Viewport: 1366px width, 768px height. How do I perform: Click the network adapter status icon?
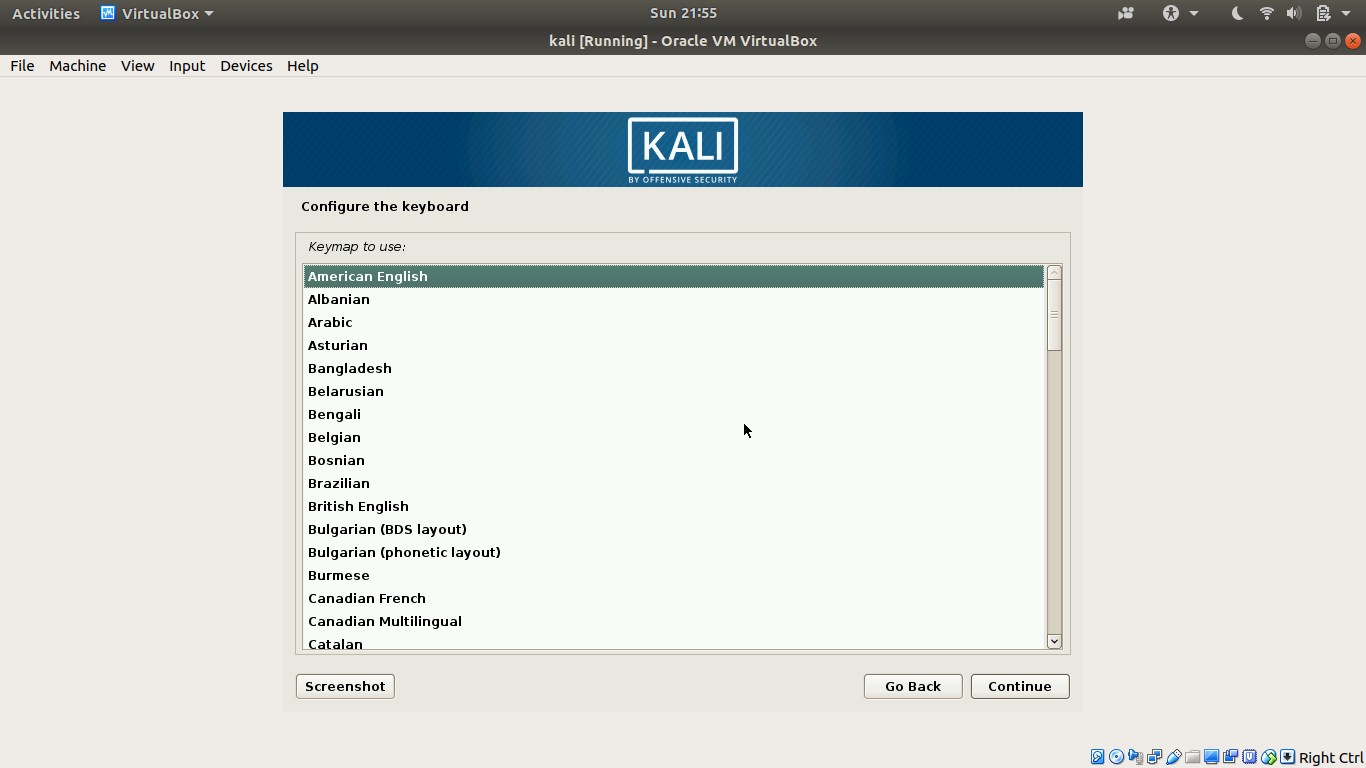click(1154, 757)
